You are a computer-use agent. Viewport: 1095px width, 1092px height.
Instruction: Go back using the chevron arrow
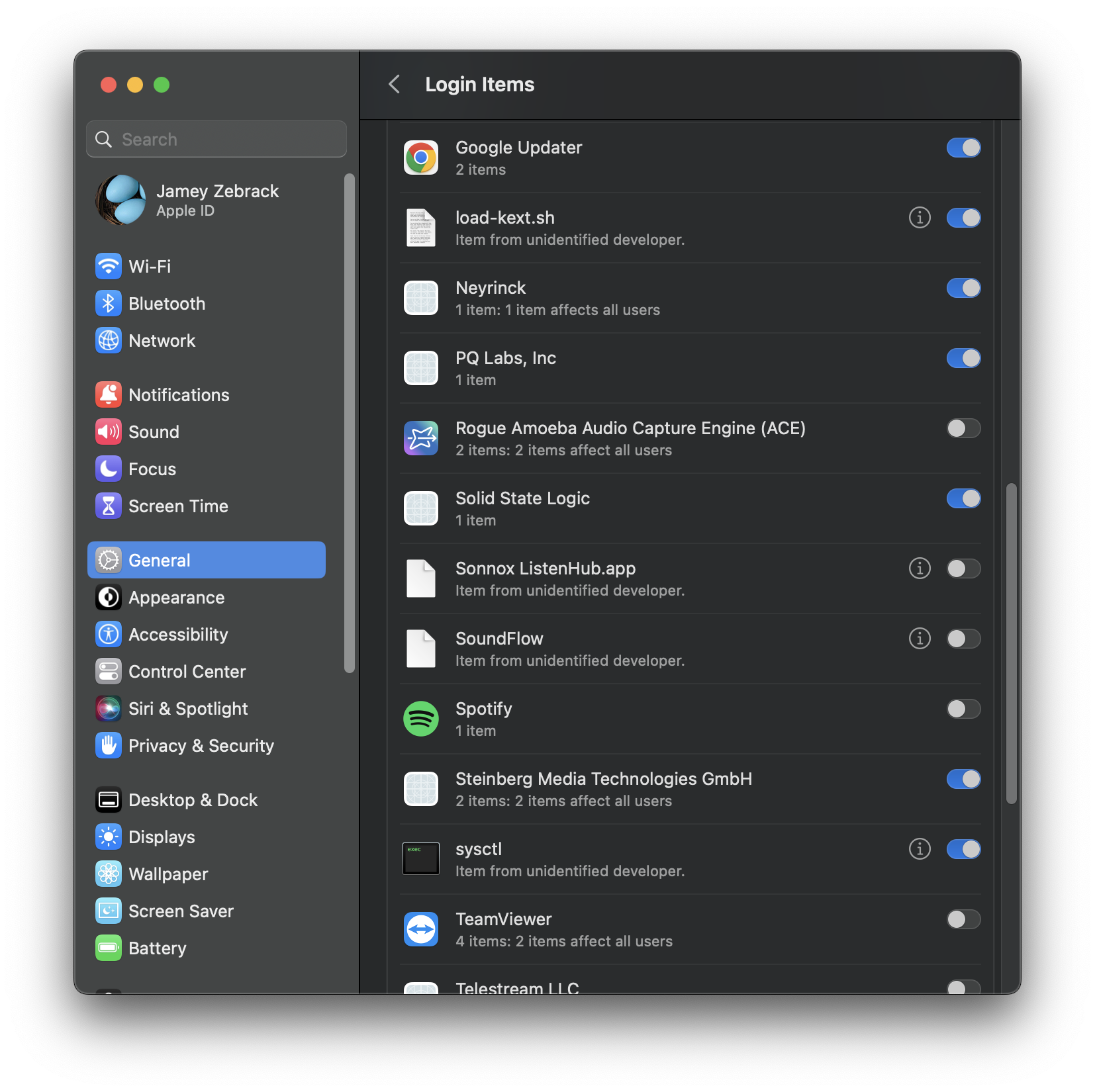(395, 84)
